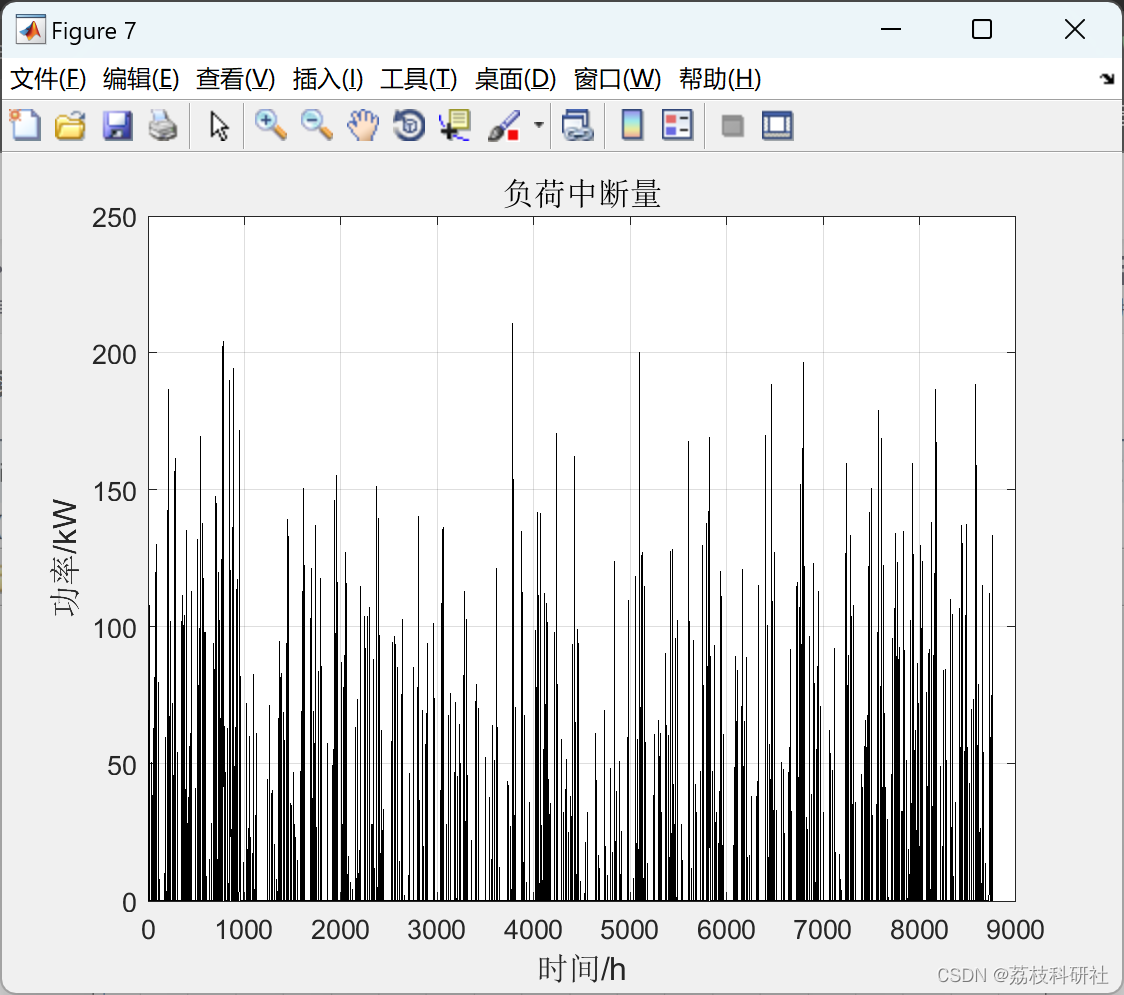This screenshot has height=995, width=1124.
Task: Open the 帮助(H) menu
Action: point(720,79)
